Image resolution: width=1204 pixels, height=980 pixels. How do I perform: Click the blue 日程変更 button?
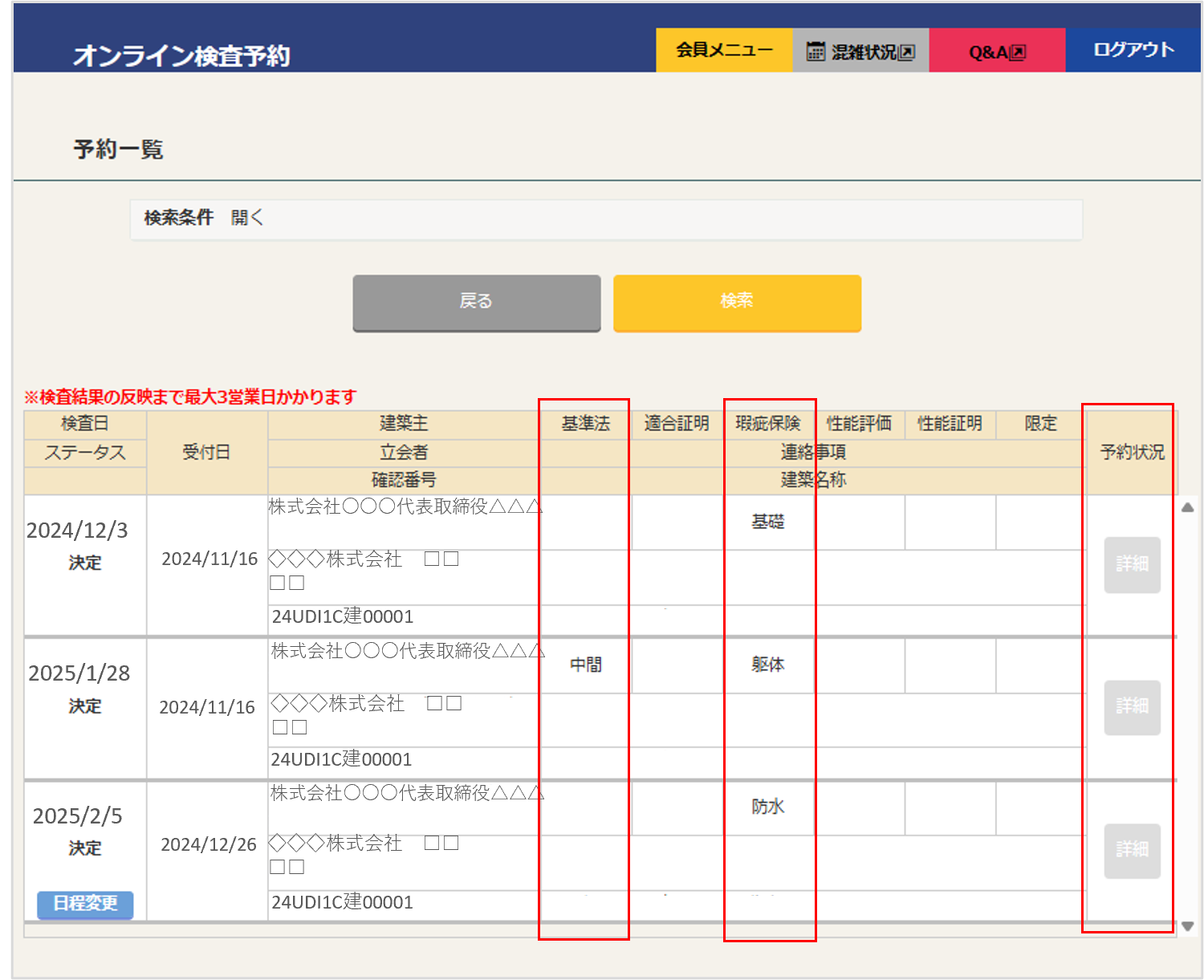(x=85, y=904)
